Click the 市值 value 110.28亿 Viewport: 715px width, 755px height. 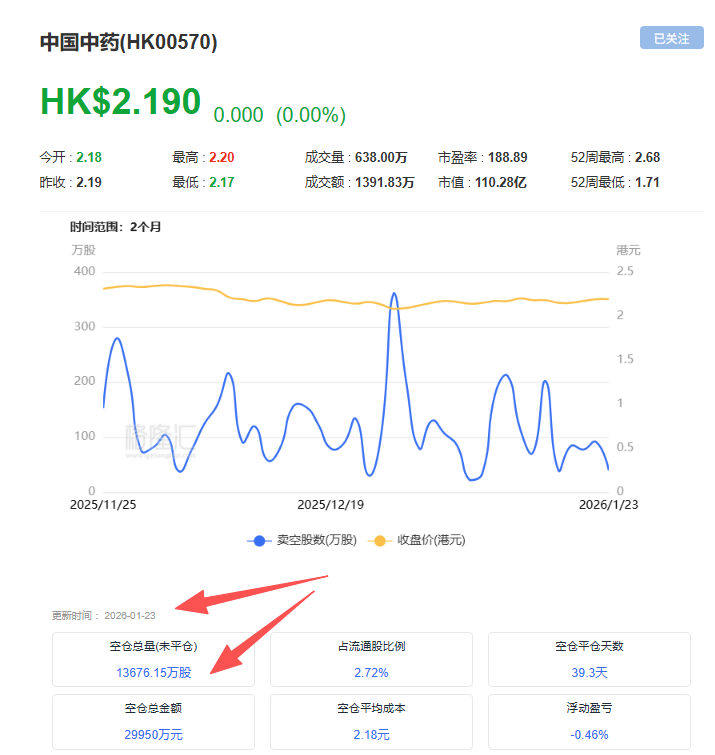click(500, 182)
